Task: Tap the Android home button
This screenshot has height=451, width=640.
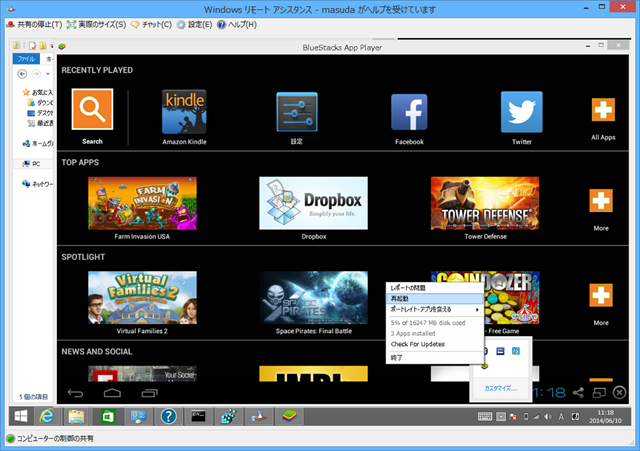Action: click(112, 392)
